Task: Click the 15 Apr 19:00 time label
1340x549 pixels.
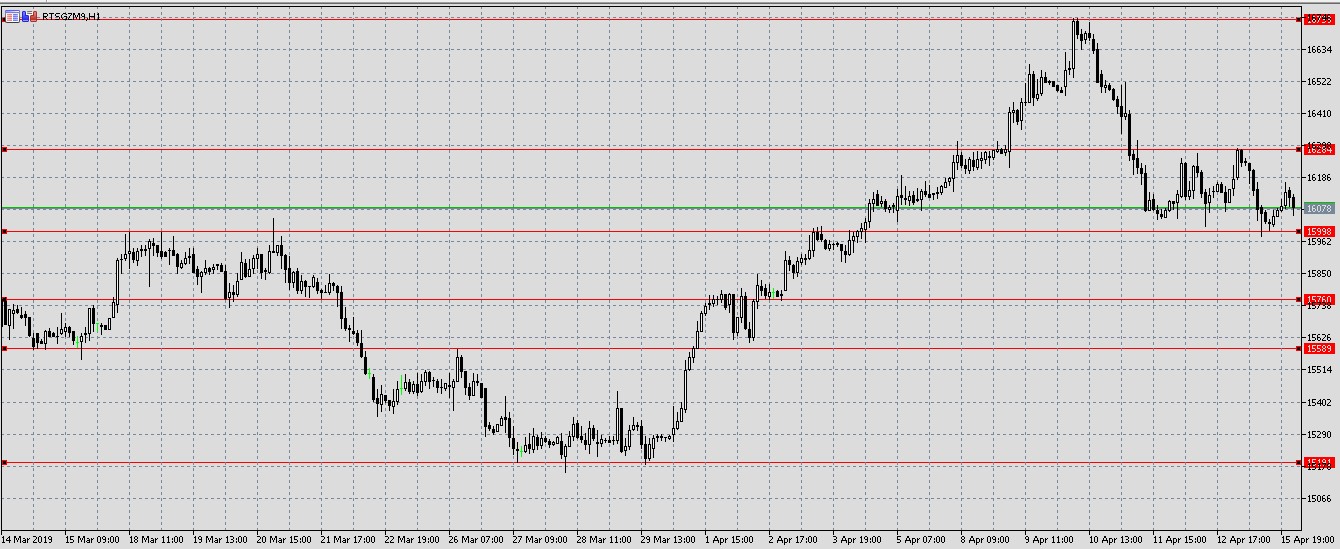Action: (x=1309, y=540)
